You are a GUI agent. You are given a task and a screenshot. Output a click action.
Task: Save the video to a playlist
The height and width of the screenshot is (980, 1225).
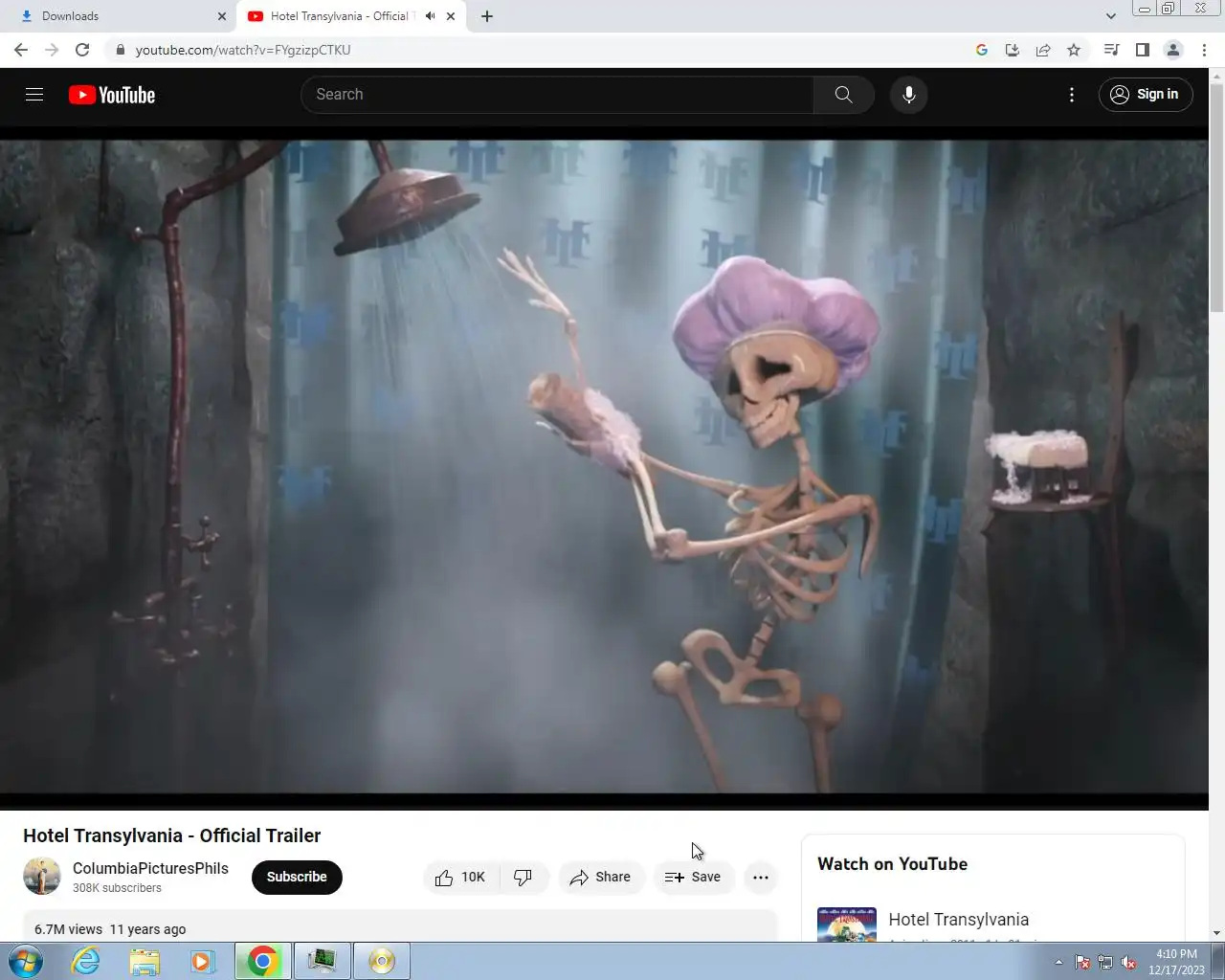click(x=693, y=878)
